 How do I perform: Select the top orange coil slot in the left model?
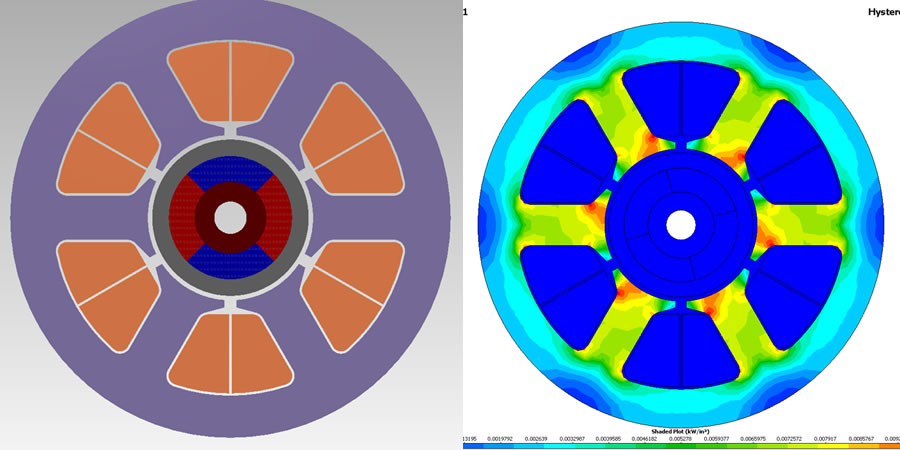click(x=230, y=83)
